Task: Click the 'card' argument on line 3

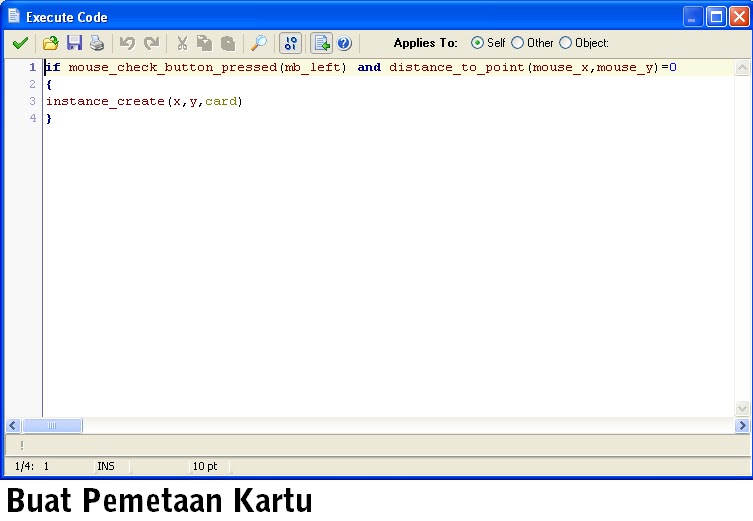Action: (x=221, y=101)
